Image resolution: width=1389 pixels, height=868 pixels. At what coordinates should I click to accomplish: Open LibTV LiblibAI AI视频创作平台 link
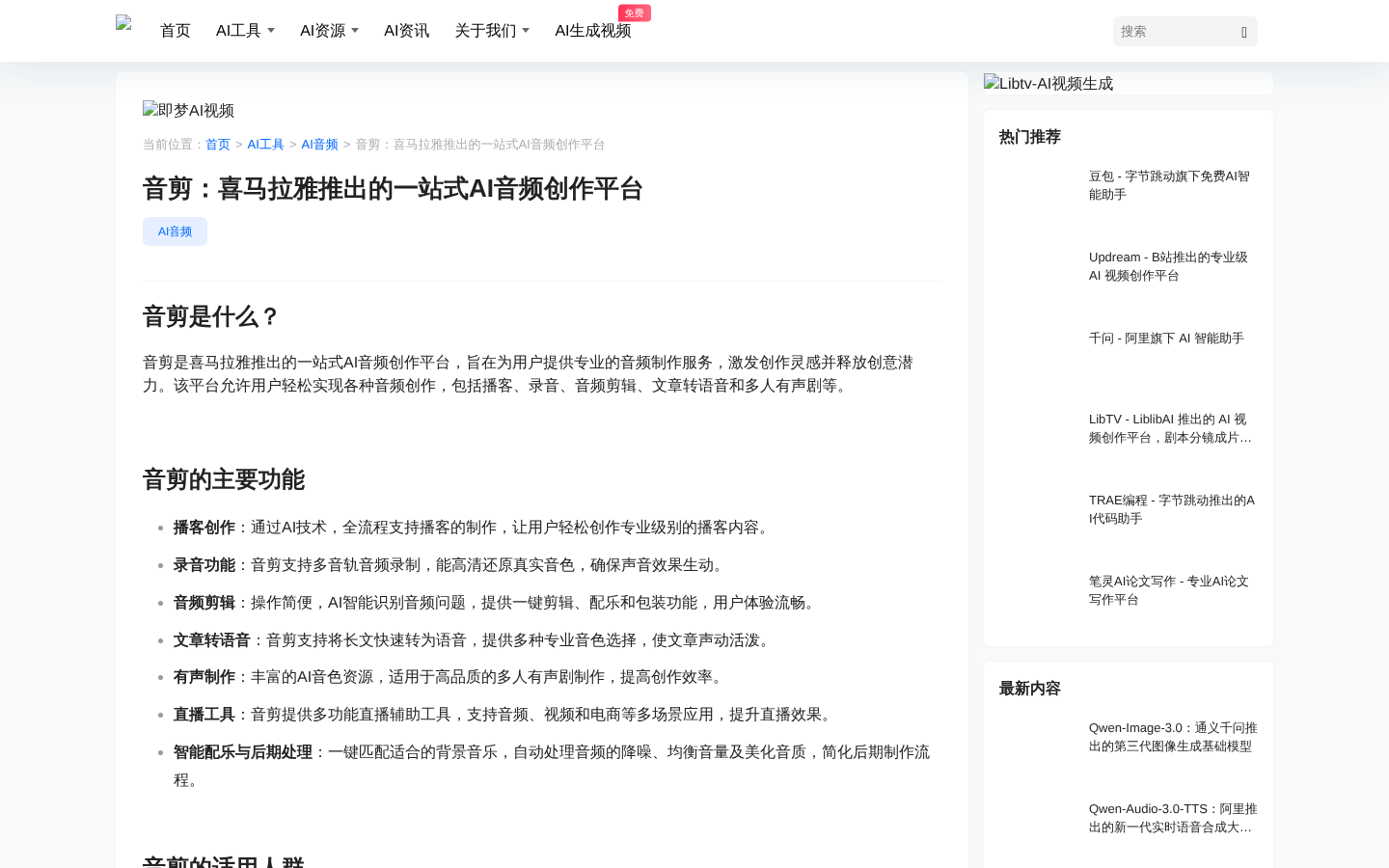(x=1172, y=428)
